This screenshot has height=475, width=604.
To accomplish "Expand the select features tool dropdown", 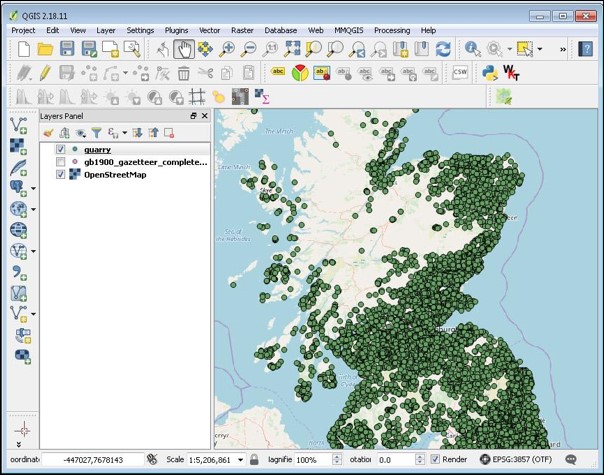I will click(x=540, y=49).
